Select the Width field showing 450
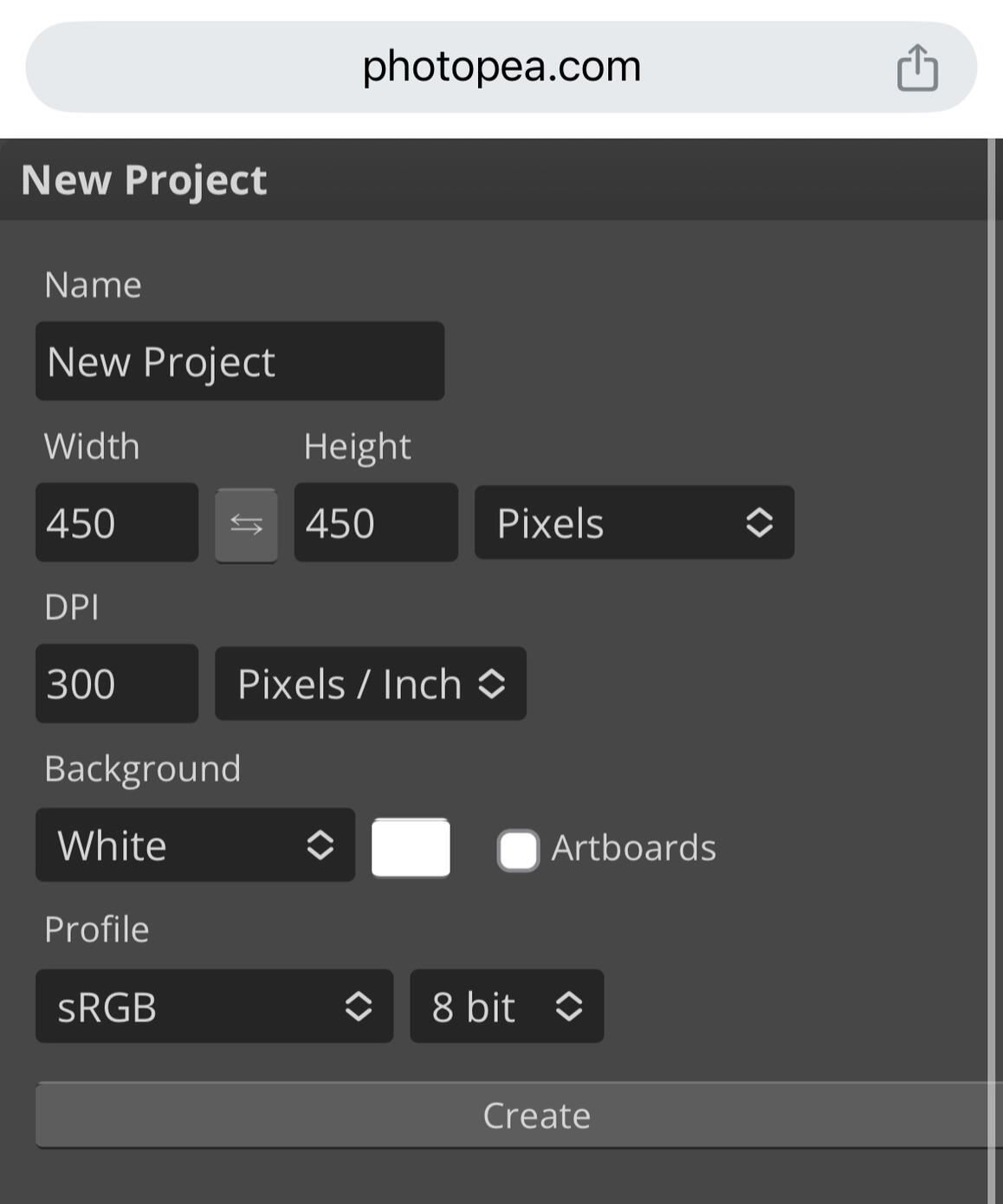 pyautogui.click(x=116, y=522)
